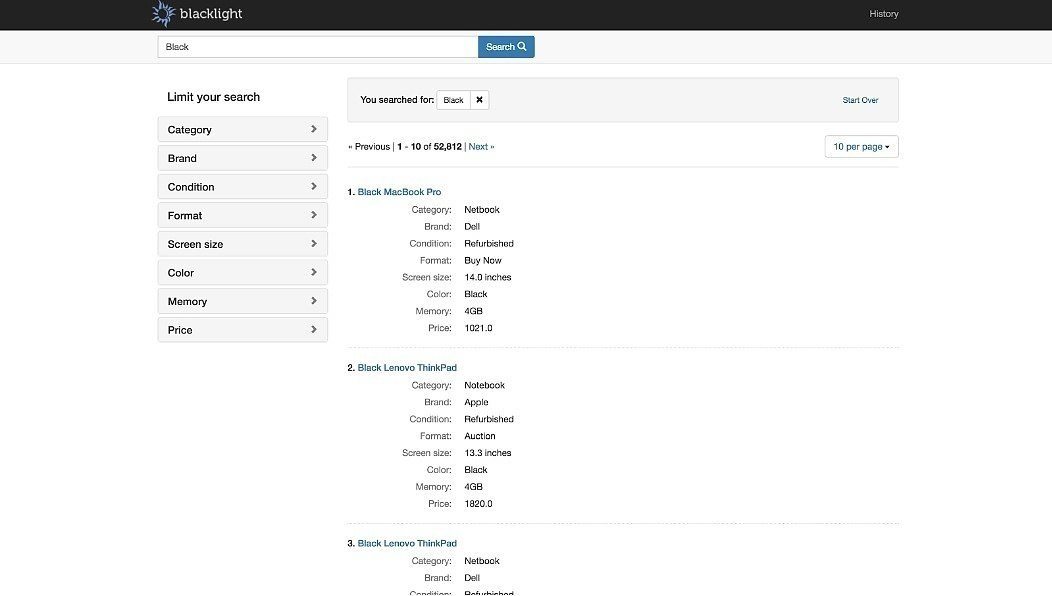
Task: Click the Start Over link
Action: pyautogui.click(x=860, y=100)
